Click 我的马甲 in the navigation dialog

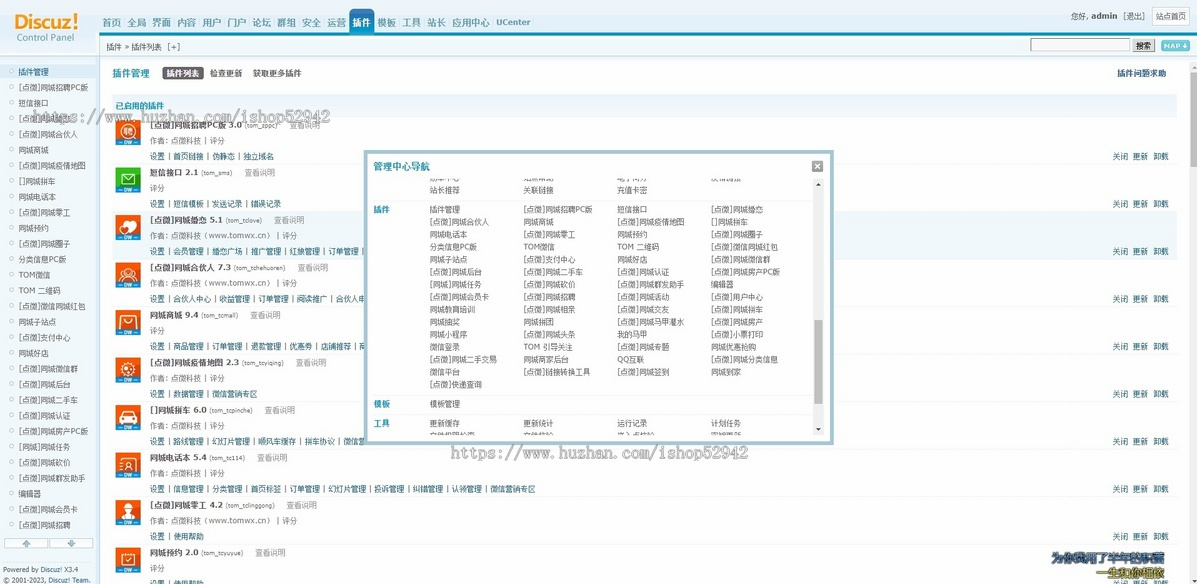point(632,334)
